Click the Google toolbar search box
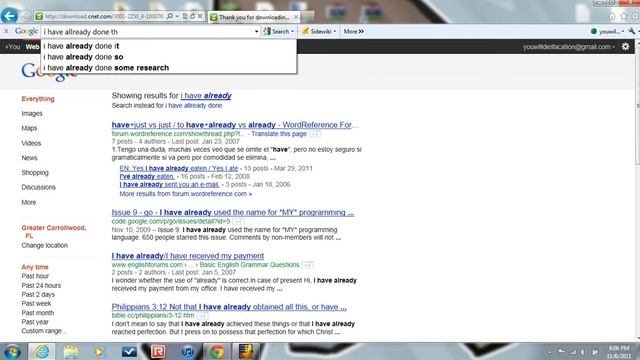This screenshot has width=640, height=360. coord(147,32)
